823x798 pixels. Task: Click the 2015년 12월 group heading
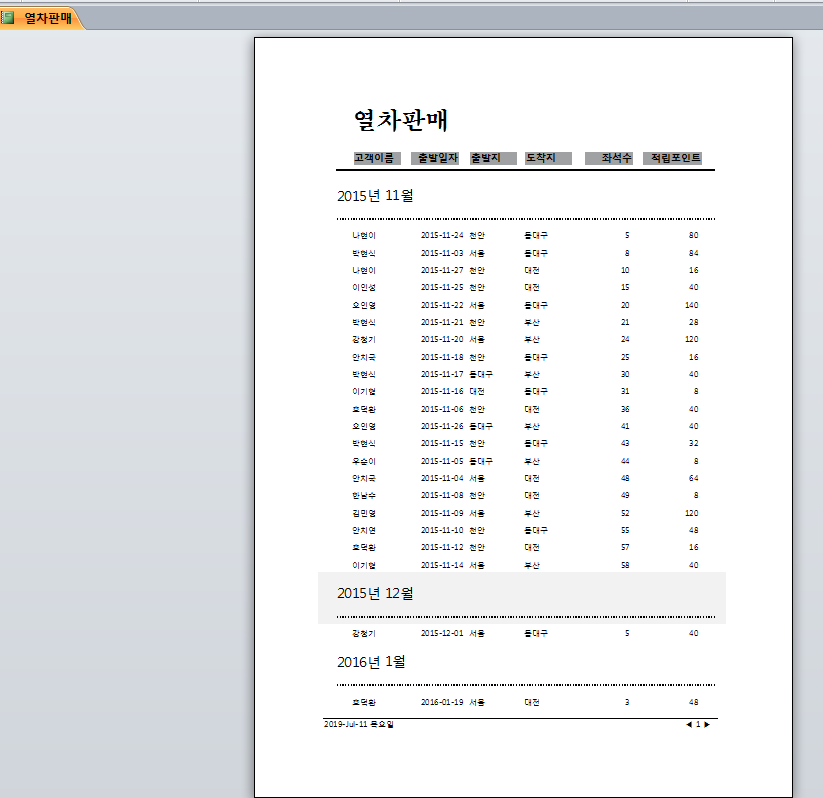click(375, 593)
